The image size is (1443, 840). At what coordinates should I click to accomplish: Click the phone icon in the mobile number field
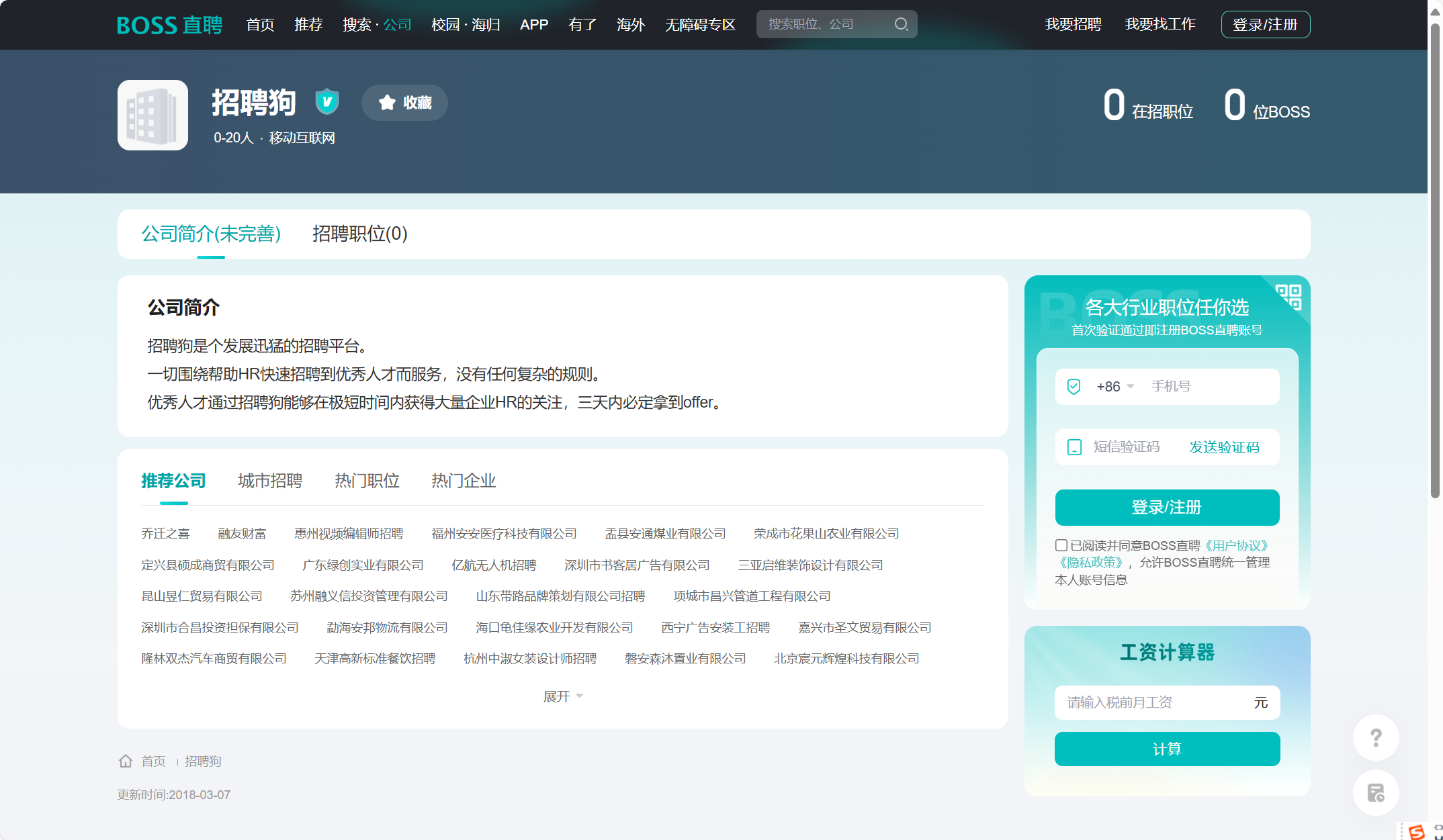(1075, 386)
